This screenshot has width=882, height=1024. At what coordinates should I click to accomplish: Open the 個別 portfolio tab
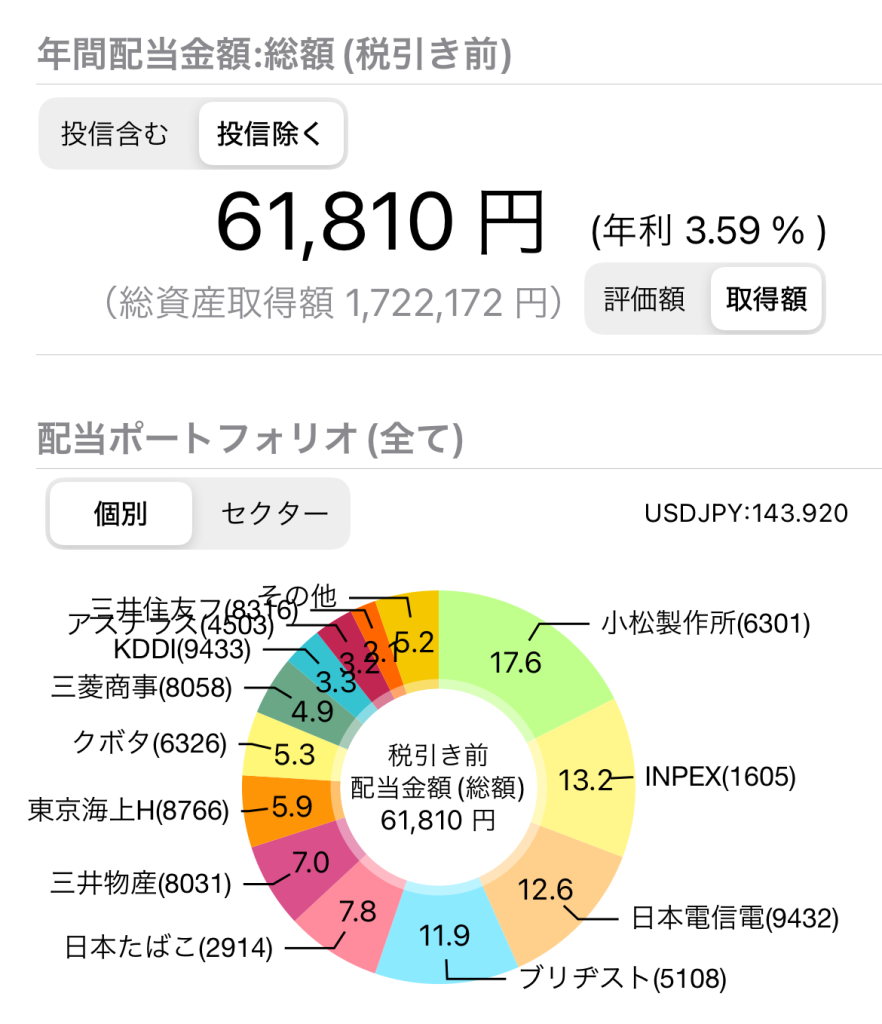coord(120,514)
